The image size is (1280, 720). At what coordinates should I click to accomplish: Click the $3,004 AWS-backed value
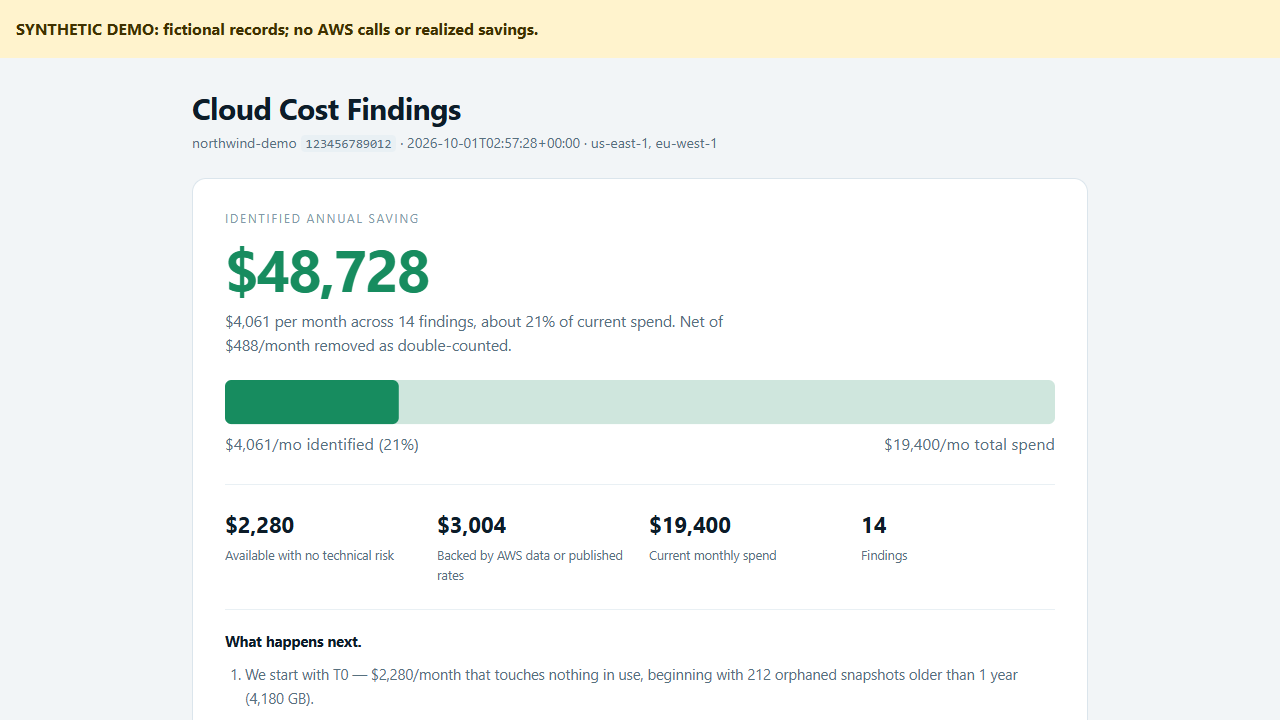(x=472, y=525)
